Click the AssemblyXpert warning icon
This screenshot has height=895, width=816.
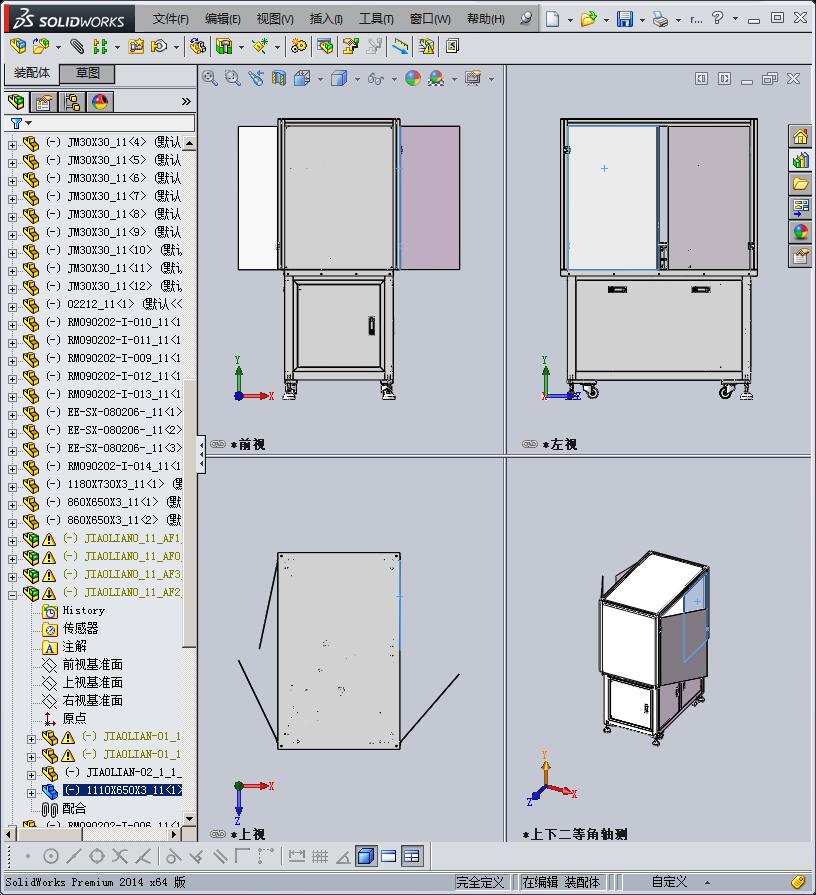pyautogui.click(x=426, y=46)
